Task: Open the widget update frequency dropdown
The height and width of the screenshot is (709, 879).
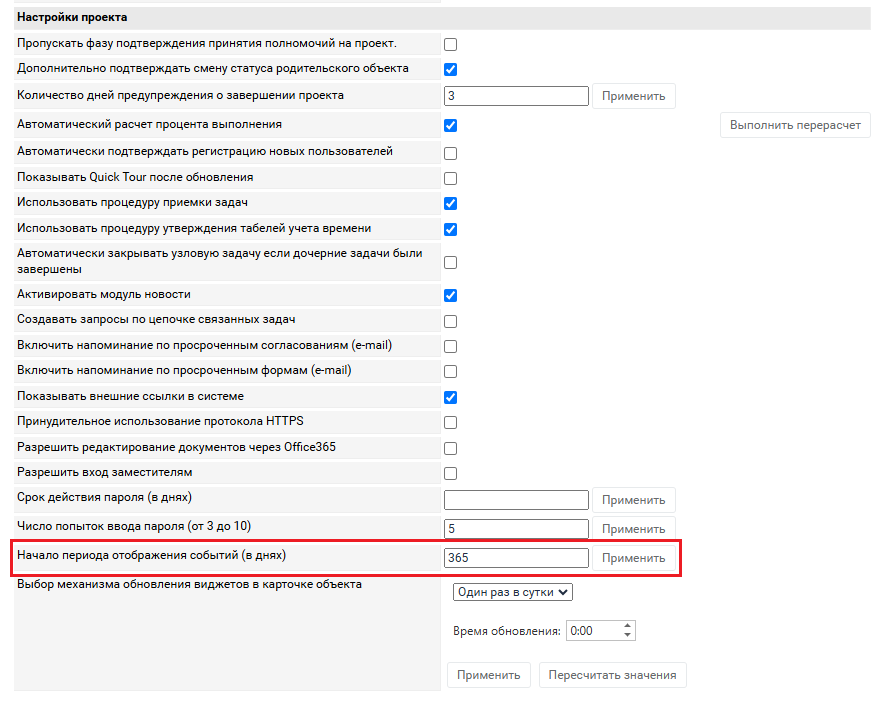Action: pyautogui.click(x=512, y=592)
